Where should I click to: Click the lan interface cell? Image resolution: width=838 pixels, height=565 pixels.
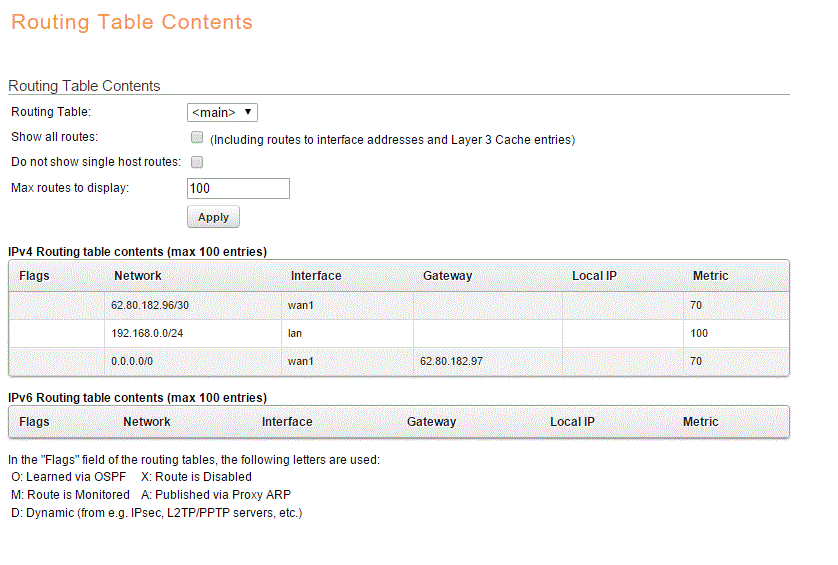[295, 334]
